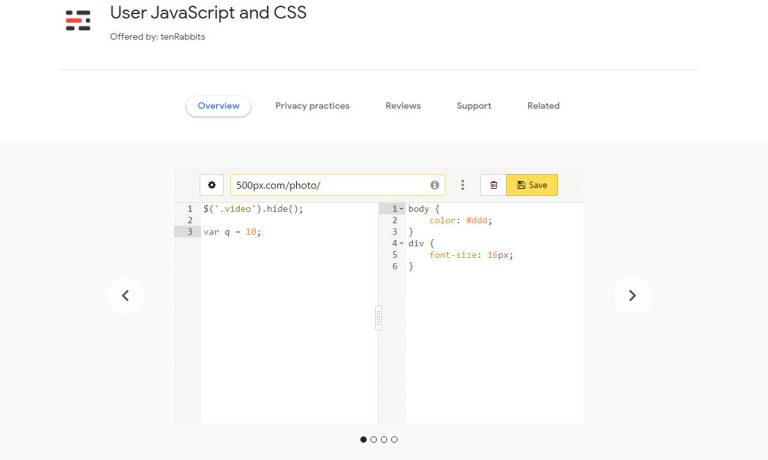Open the three-dot more options menu
Screen dimensions: 768x460
pyautogui.click(x=462, y=185)
